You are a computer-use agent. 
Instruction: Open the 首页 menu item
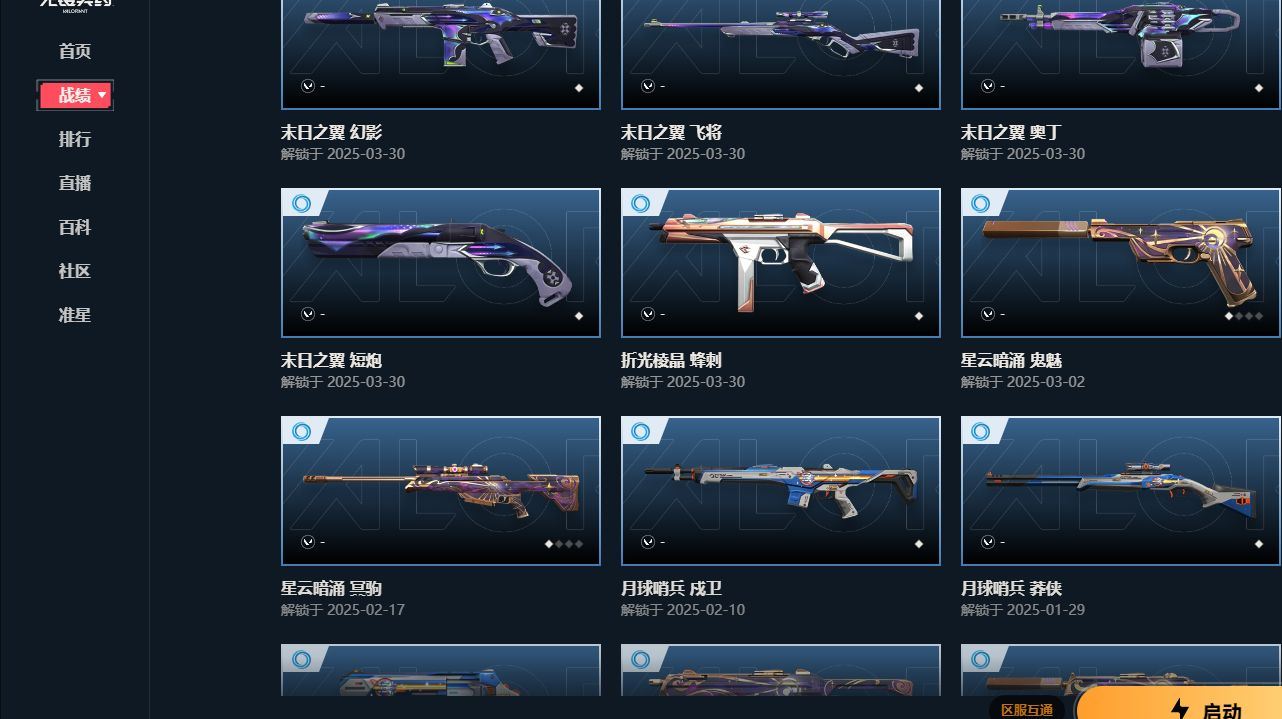[x=75, y=51]
